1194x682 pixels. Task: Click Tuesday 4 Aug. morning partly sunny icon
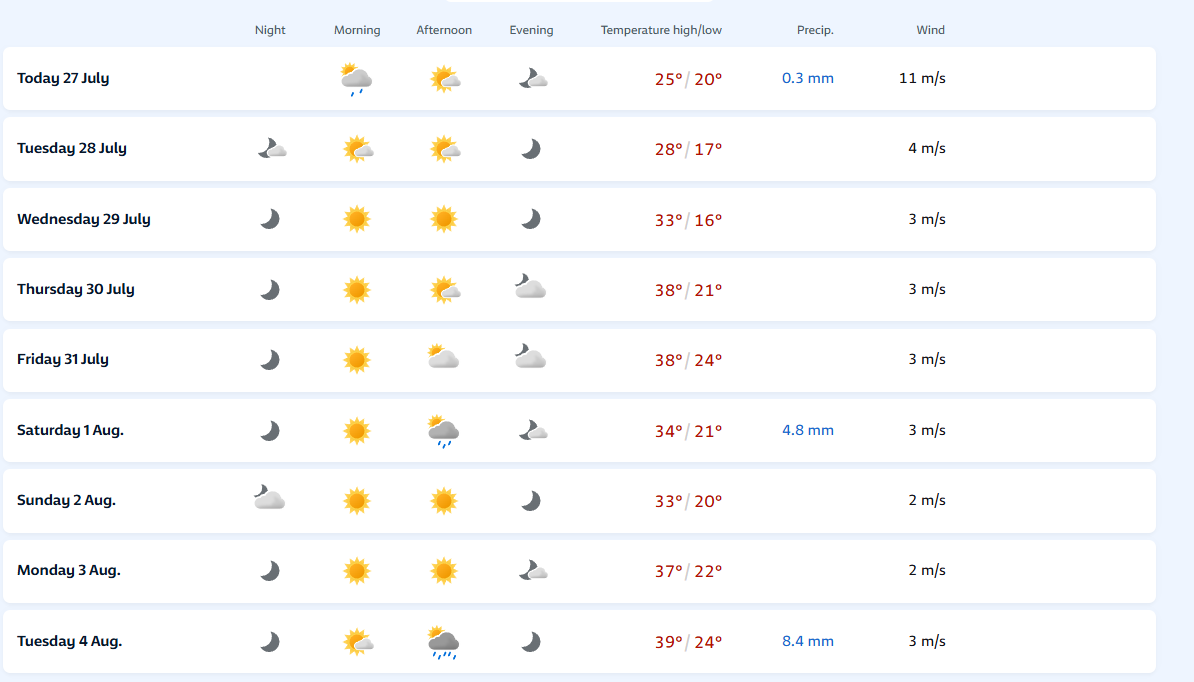[x=358, y=642]
